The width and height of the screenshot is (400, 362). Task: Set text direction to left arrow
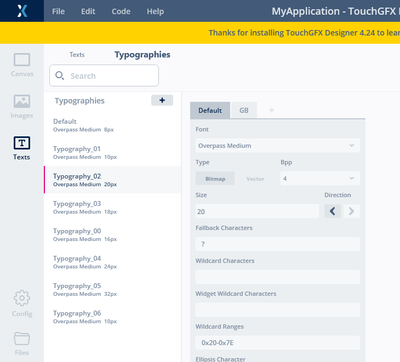tap(332, 211)
